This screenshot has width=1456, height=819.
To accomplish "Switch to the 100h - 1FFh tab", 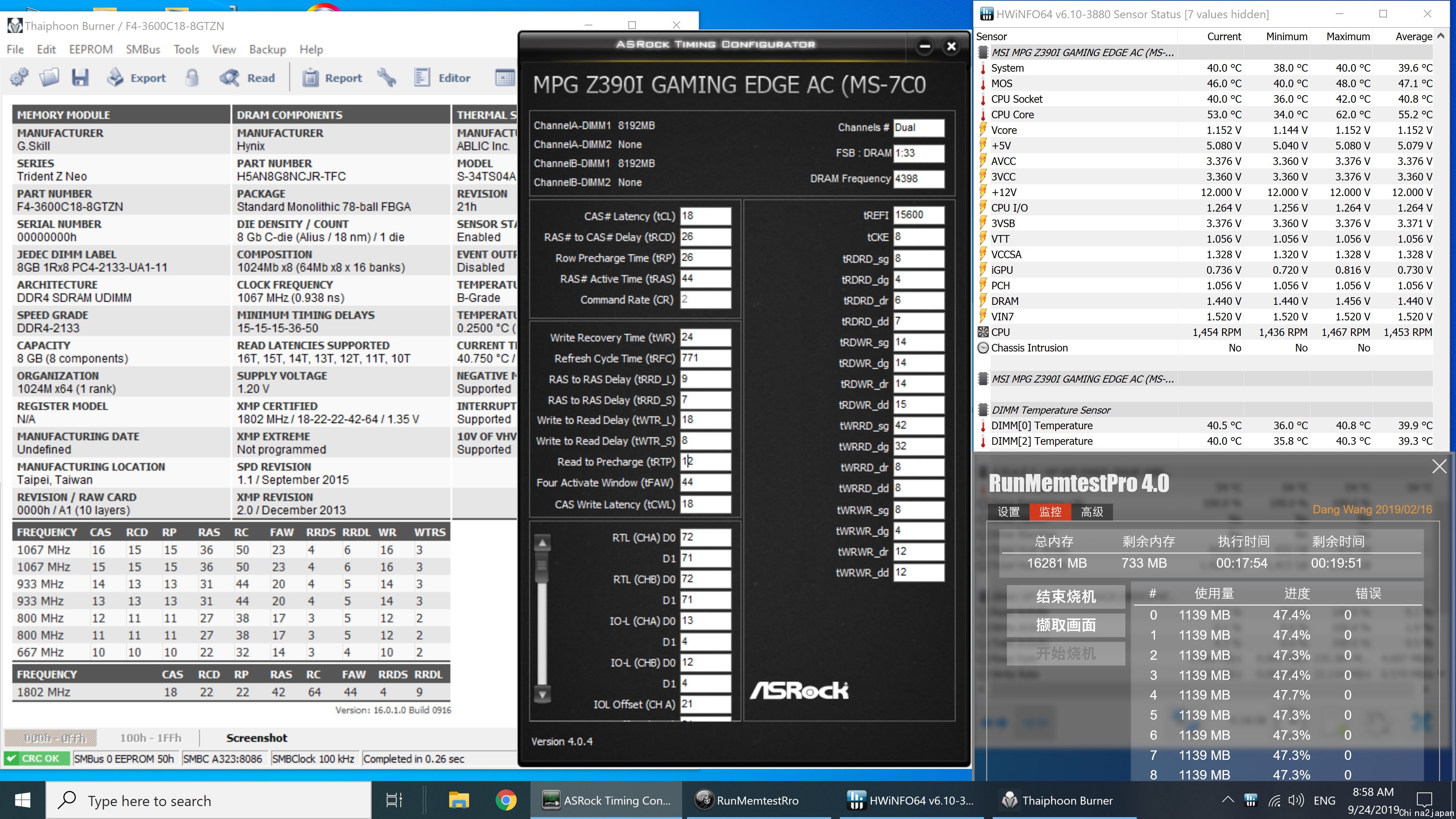I will (151, 737).
